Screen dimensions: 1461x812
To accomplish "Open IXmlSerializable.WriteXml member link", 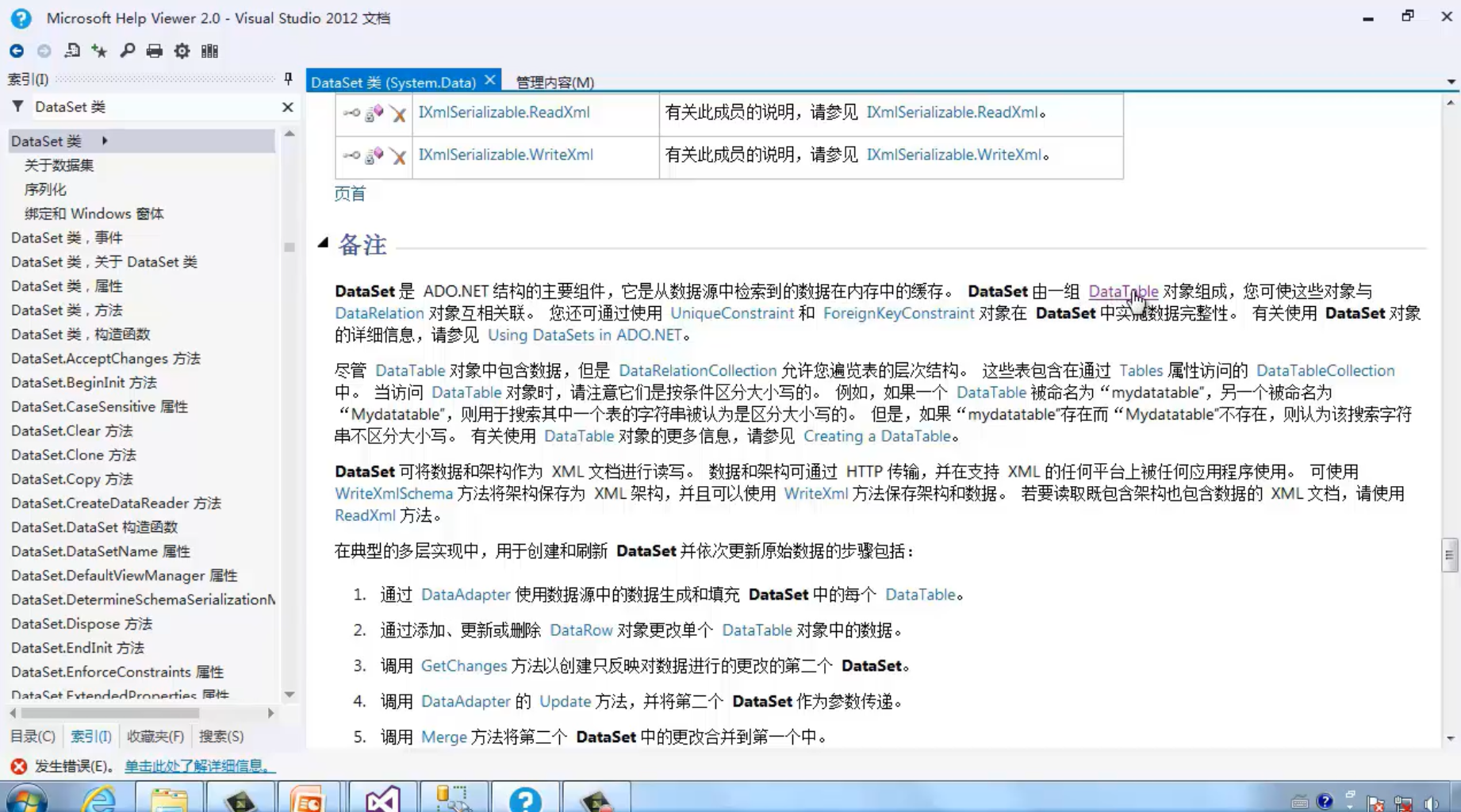I will [x=505, y=155].
